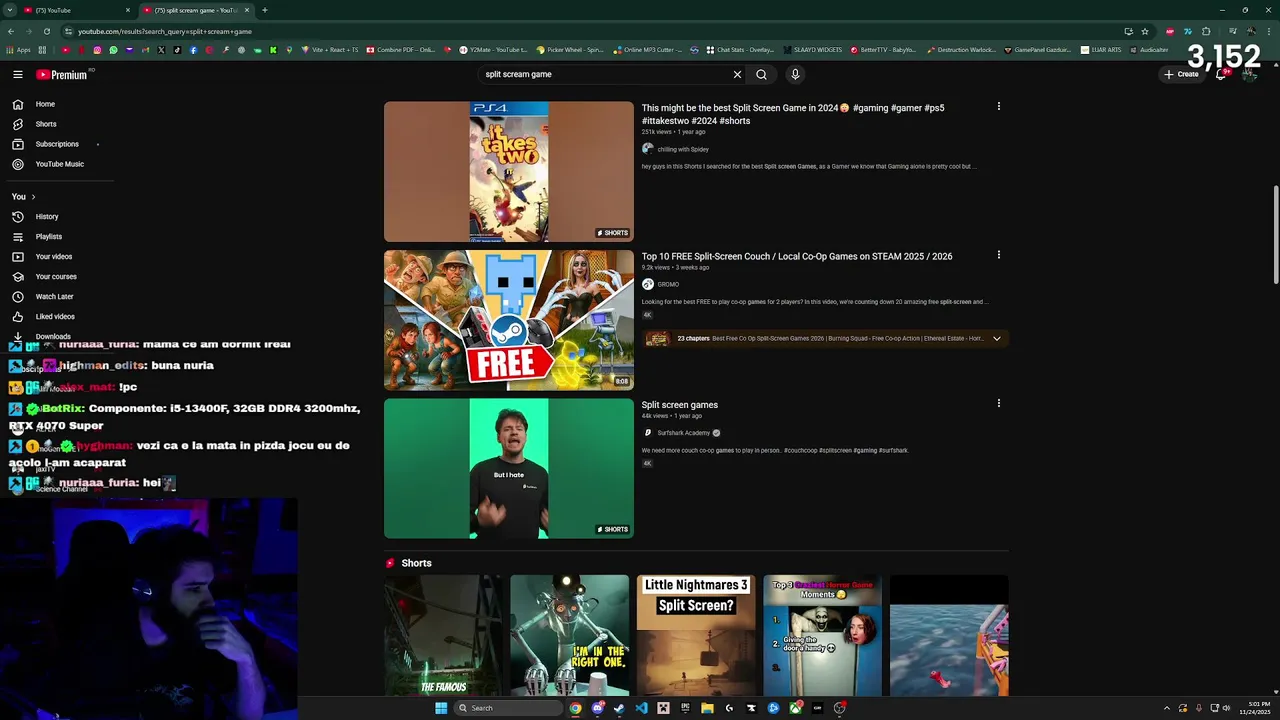Screen dimensions: 1280x720
Task: Open the 'Online MP3 Cutter' bookmark
Action: click(648, 50)
